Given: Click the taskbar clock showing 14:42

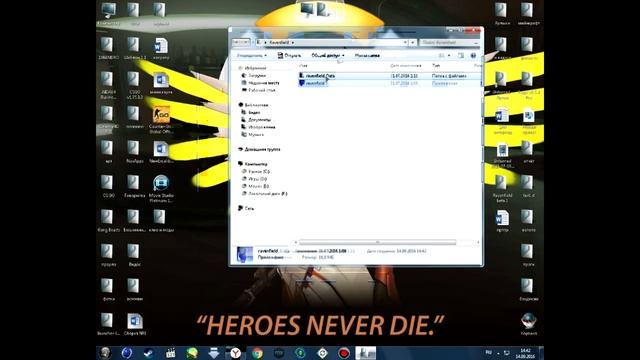Looking at the screenshot, I should 525,353.
